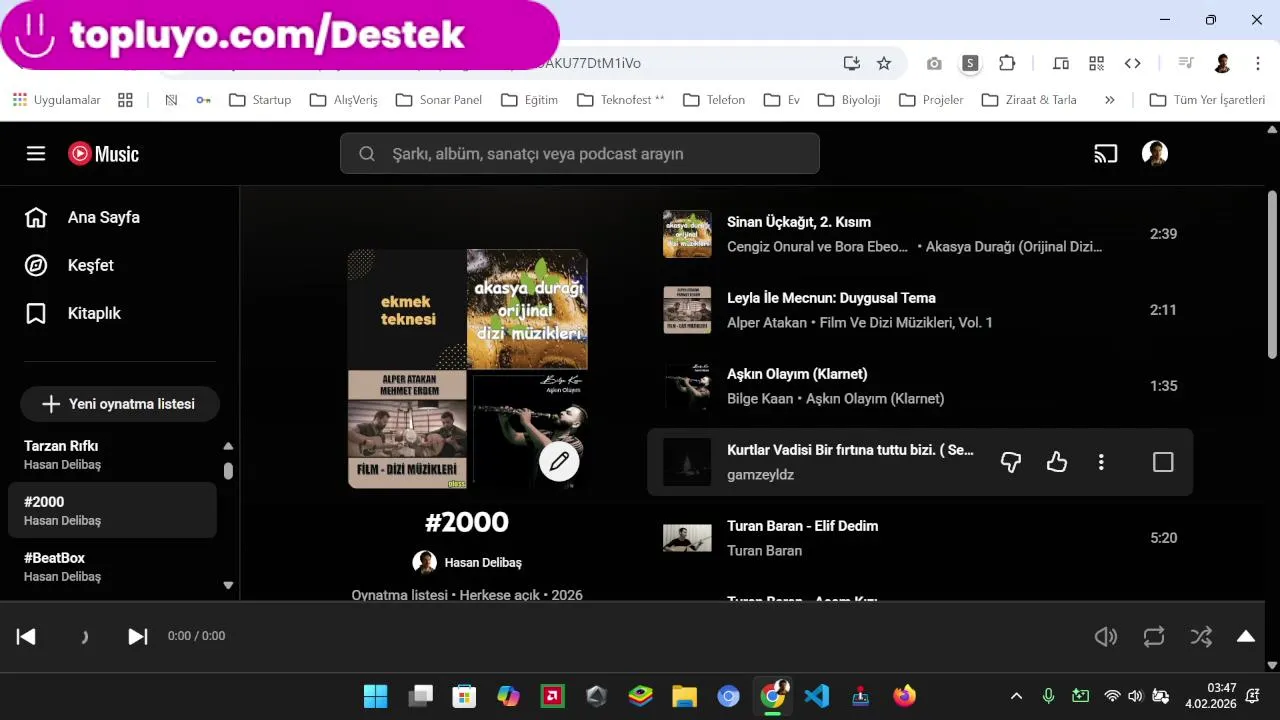Click the search magnifier icon

tap(367, 153)
